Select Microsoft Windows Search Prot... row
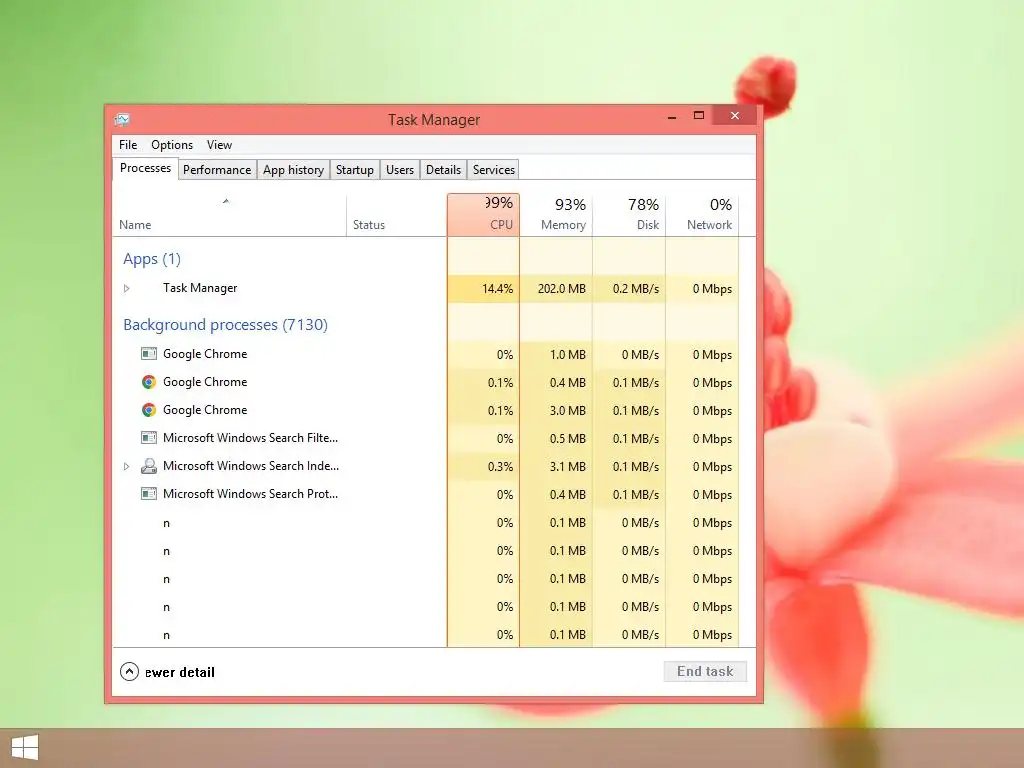Image resolution: width=1024 pixels, height=768 pixels. click(x=425, y=494)
